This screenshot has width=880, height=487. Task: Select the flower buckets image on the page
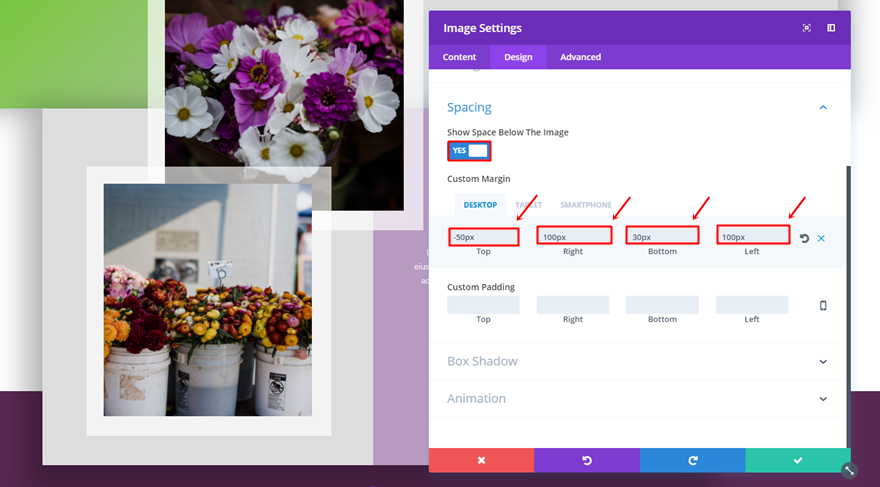pyautogui.click(x=208, y=300)
